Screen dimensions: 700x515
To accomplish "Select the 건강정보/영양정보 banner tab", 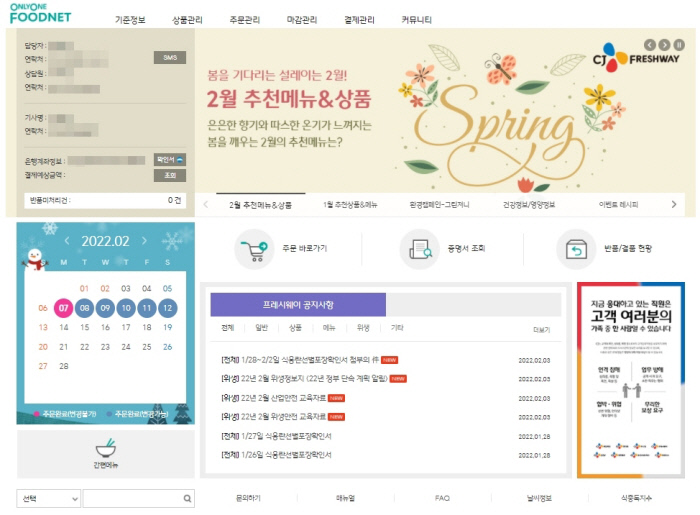I will coord(529,205).
